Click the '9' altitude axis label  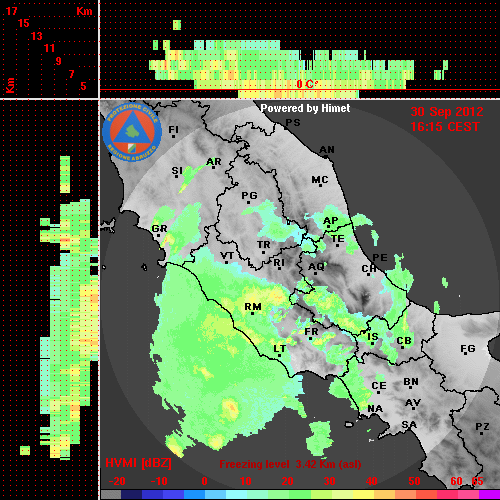[59, 61]
